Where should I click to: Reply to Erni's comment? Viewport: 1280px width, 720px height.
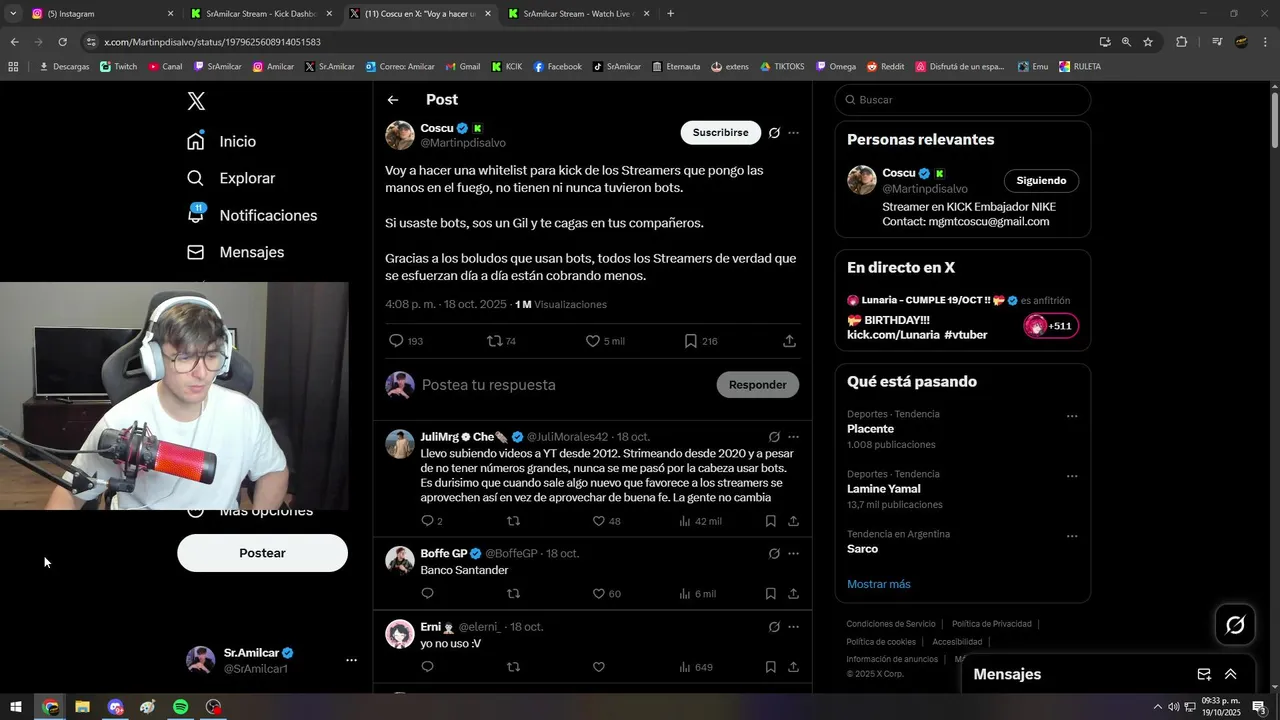click(x=427, y=667)
